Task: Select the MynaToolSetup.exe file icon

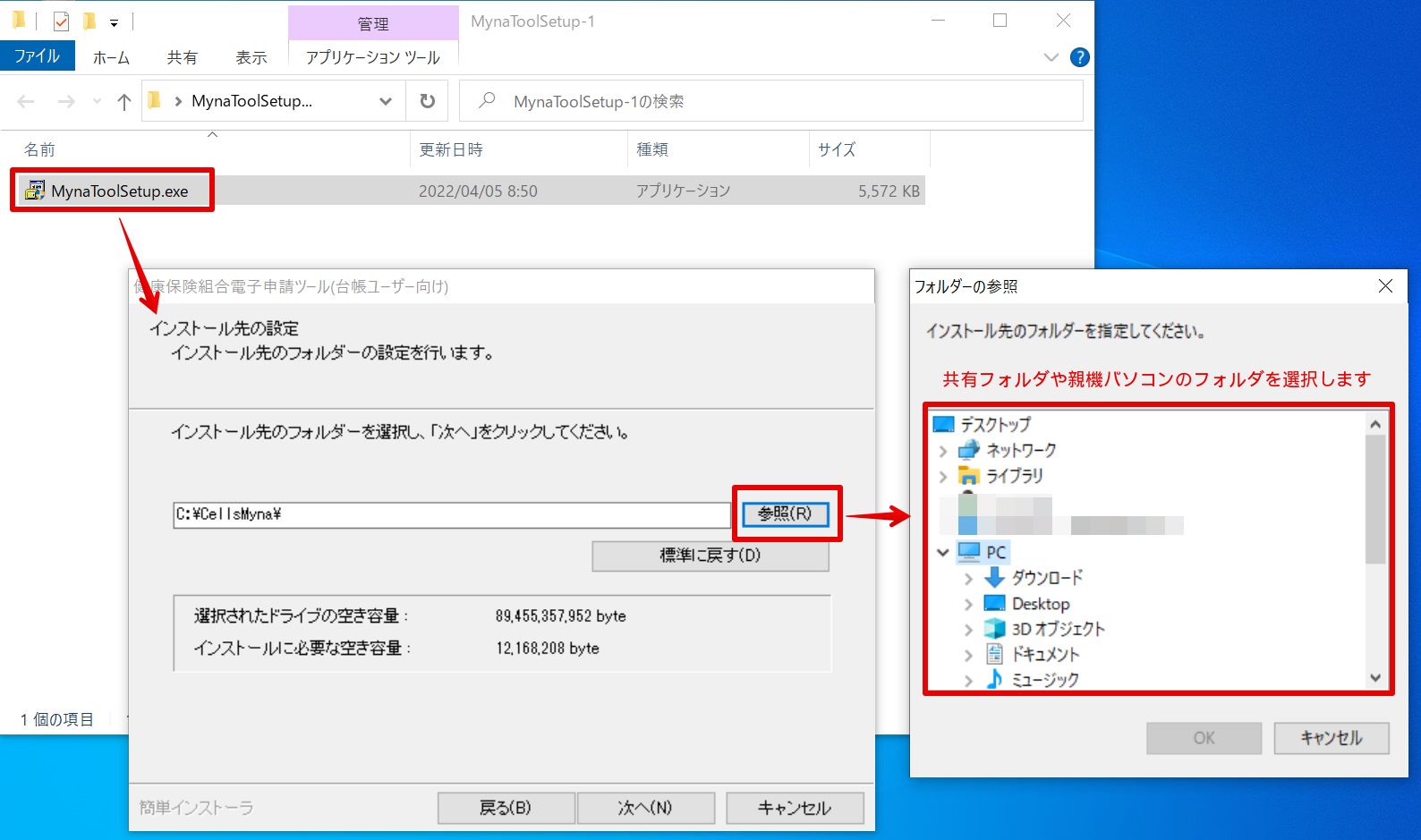Action: click(35, 191)
